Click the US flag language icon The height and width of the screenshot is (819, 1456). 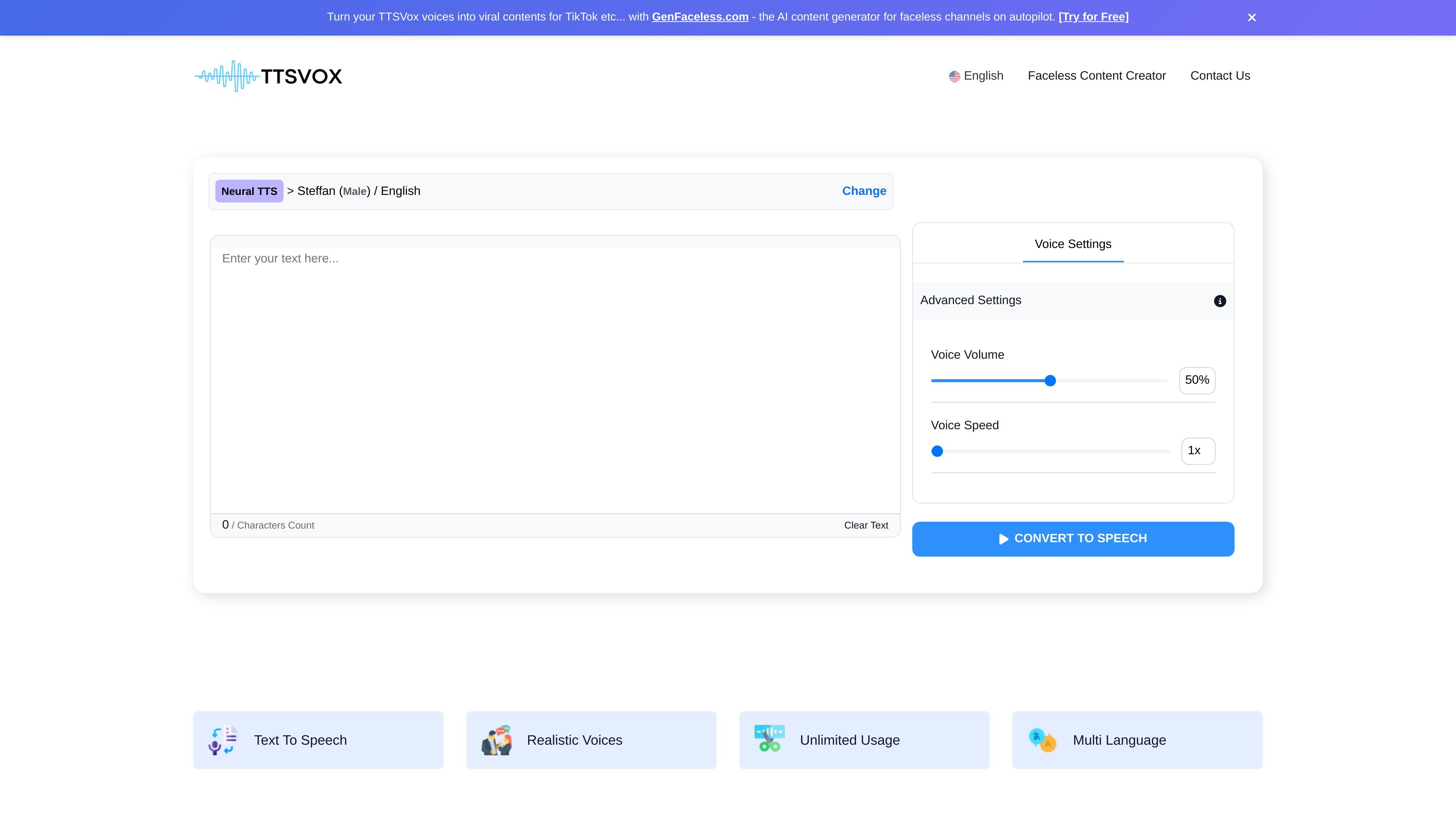click(x=954, y=76)
